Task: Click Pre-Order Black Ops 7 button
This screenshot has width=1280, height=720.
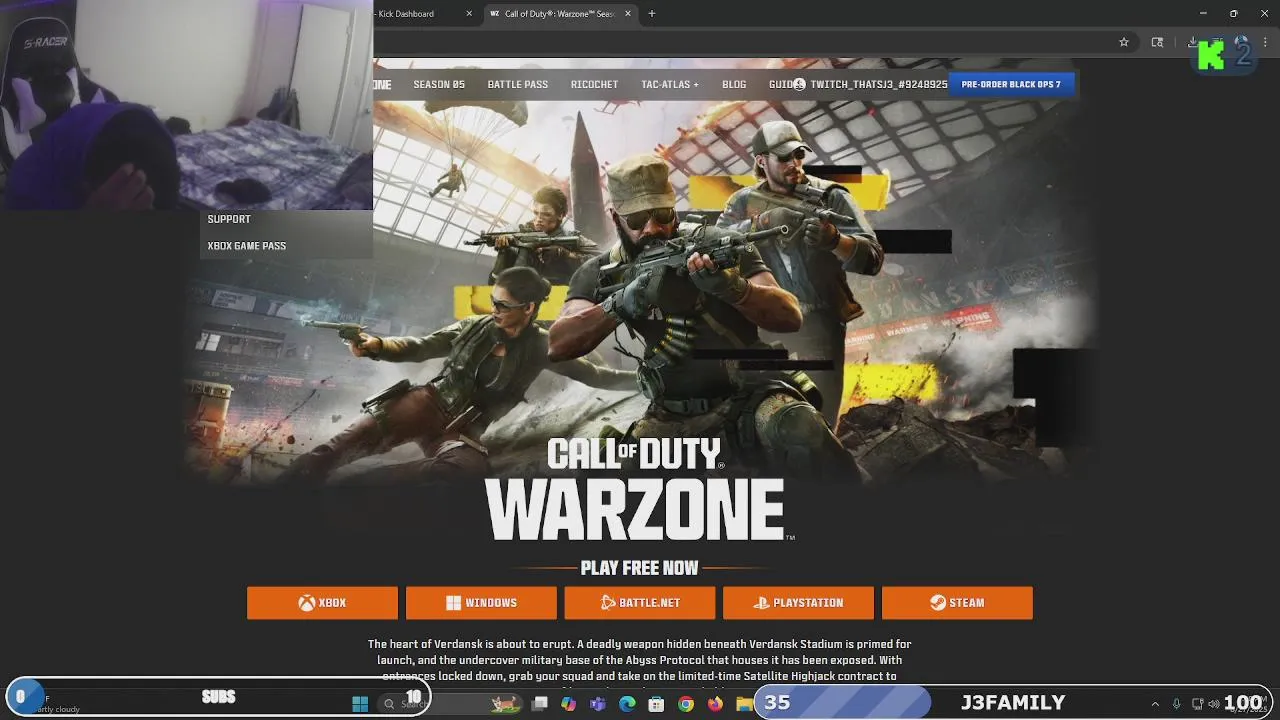Action: (1011, 85)
